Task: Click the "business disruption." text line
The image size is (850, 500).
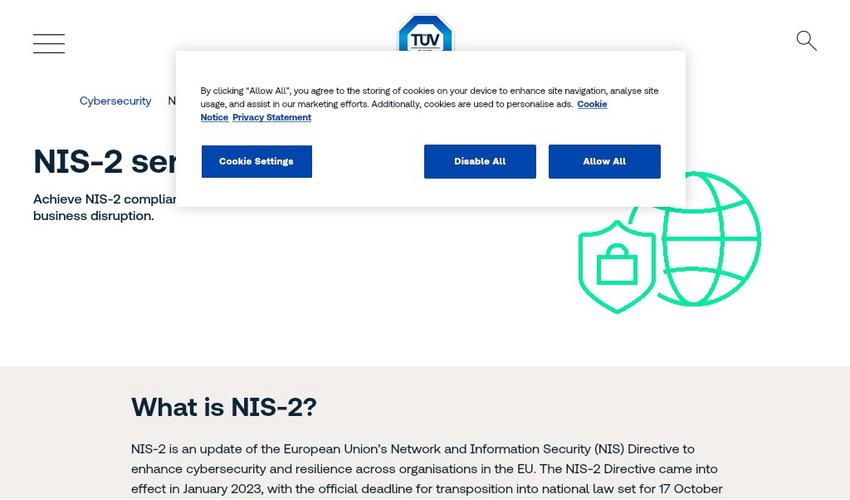Action: point(93,216)
